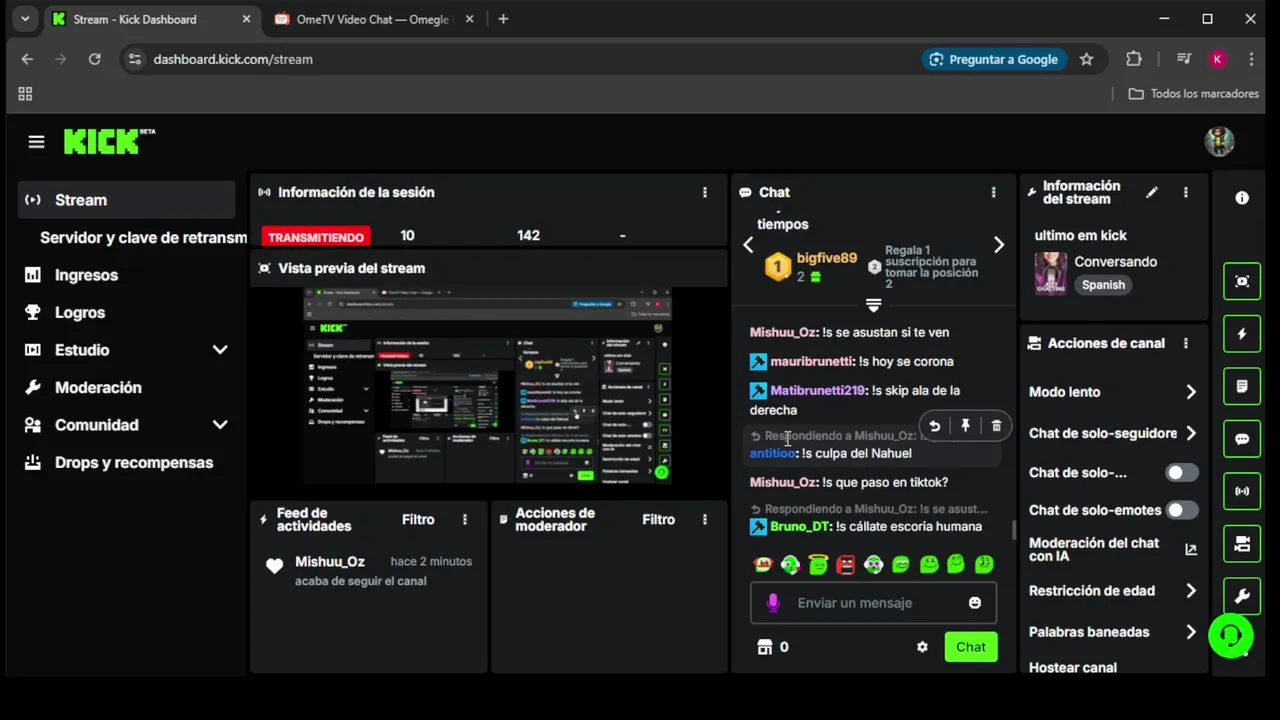Image resolution: width=1280 pixels, height=720 pixels.
Task: Open session information three-dot options
Action: (705, 192)
